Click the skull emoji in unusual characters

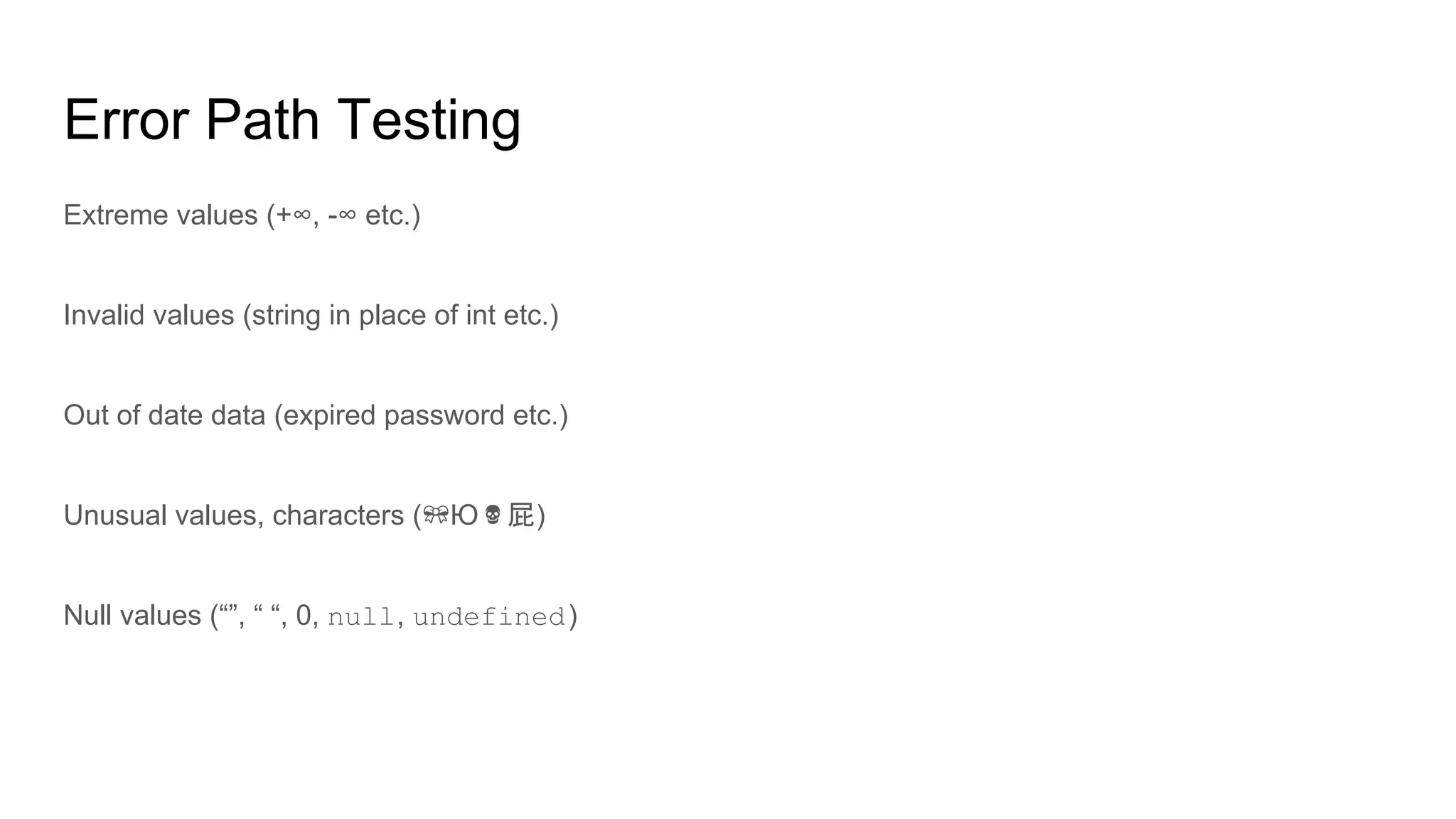pyautogui.click(x=493, y=515)
